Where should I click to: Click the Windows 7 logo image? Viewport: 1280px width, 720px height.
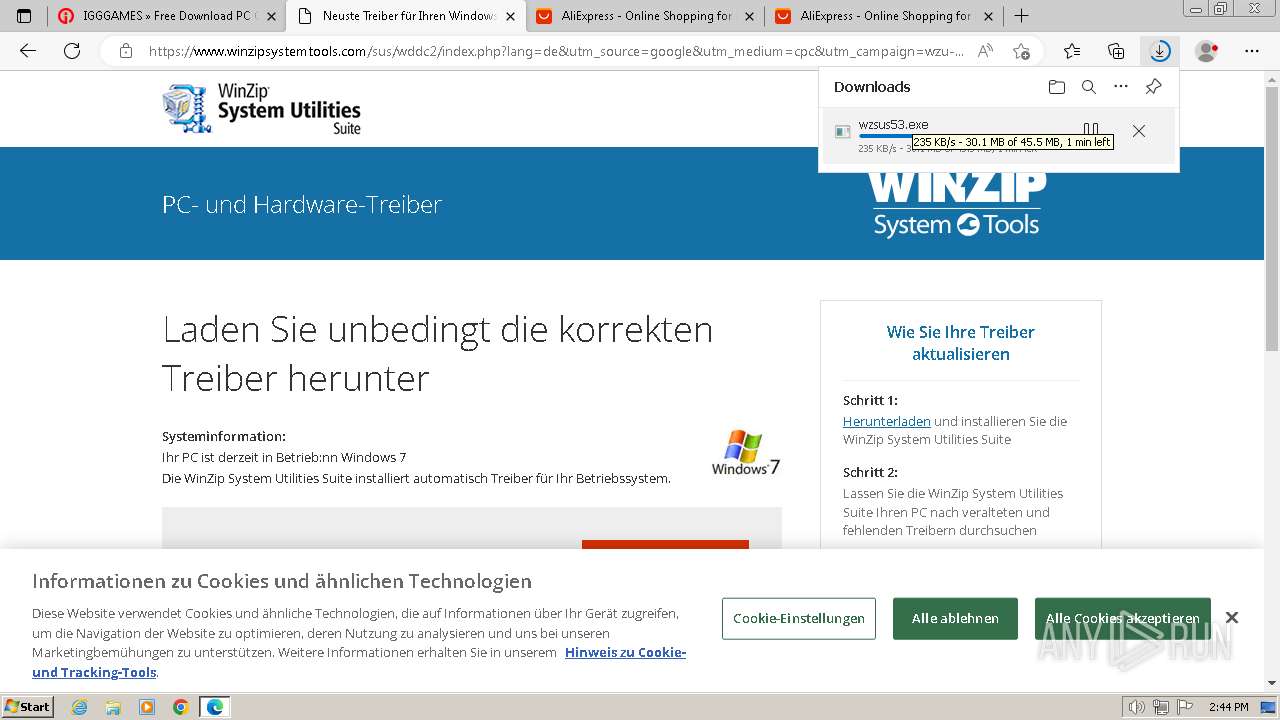746,453
